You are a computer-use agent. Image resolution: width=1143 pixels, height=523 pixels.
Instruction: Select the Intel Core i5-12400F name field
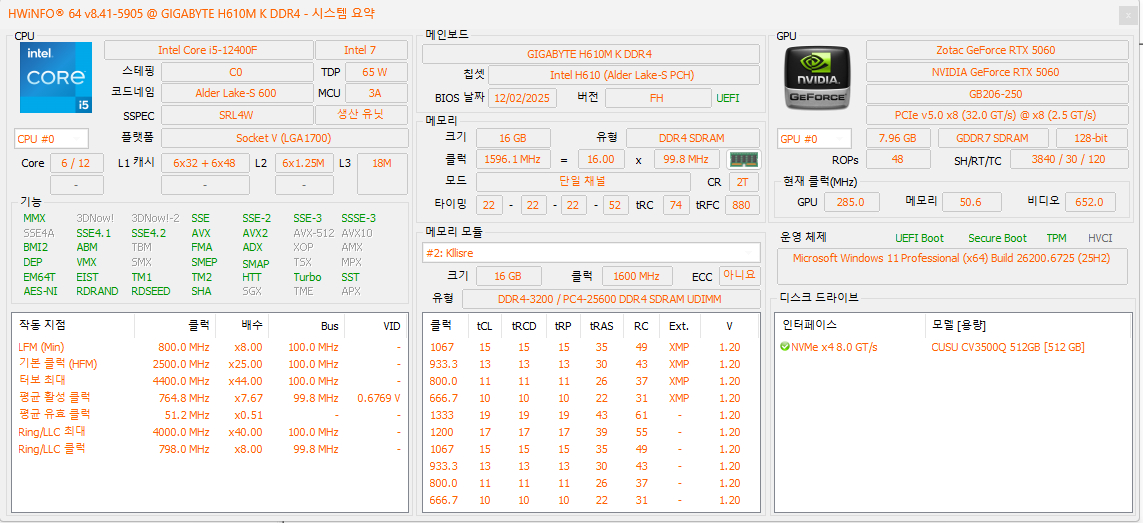[208, 50]
